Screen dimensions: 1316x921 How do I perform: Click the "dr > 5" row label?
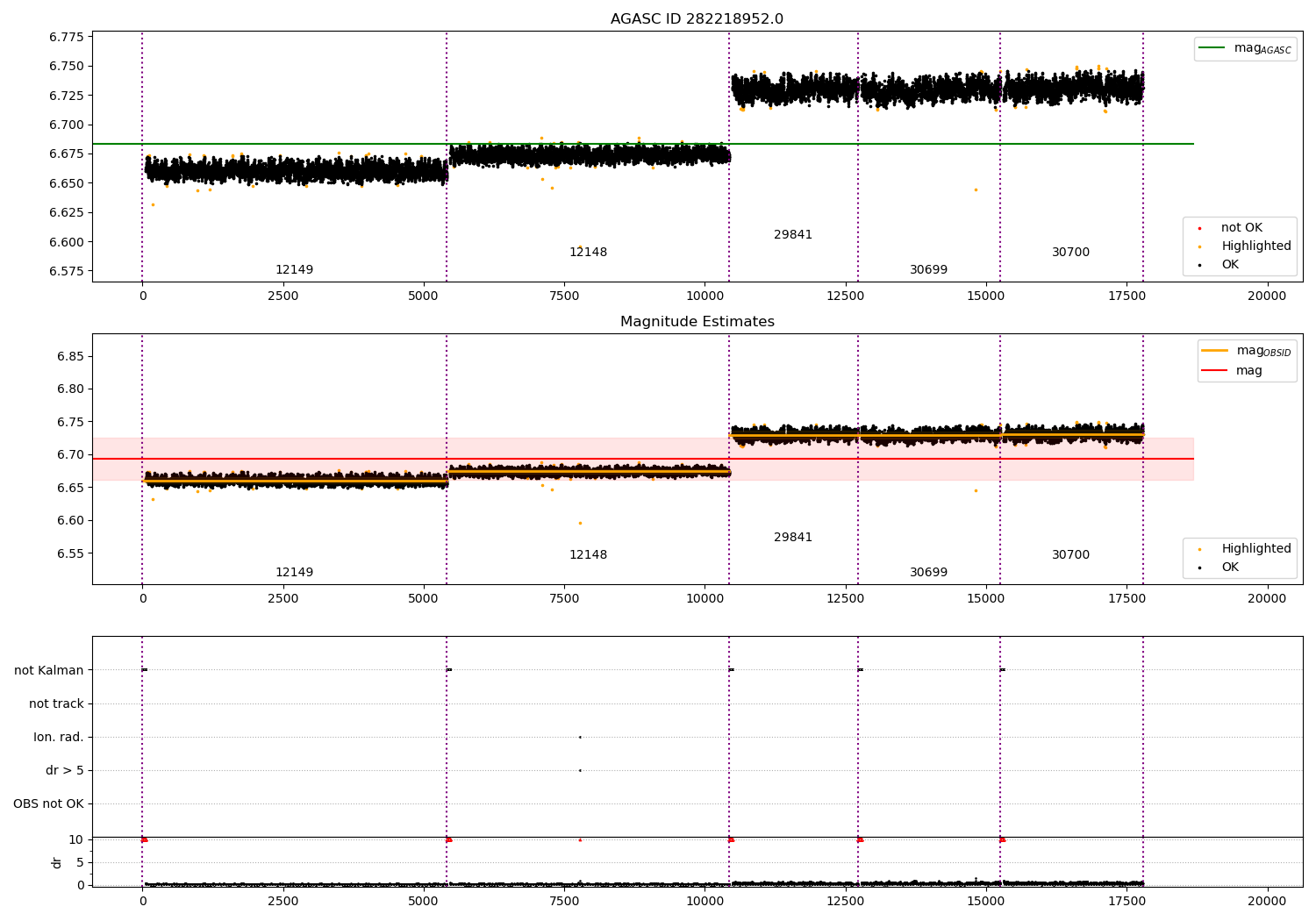pos(65,771)
